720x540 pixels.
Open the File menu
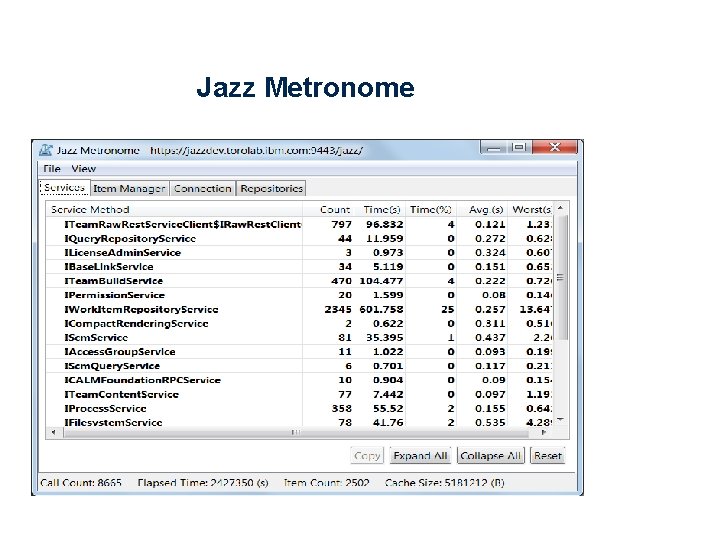tap(52, 169)
